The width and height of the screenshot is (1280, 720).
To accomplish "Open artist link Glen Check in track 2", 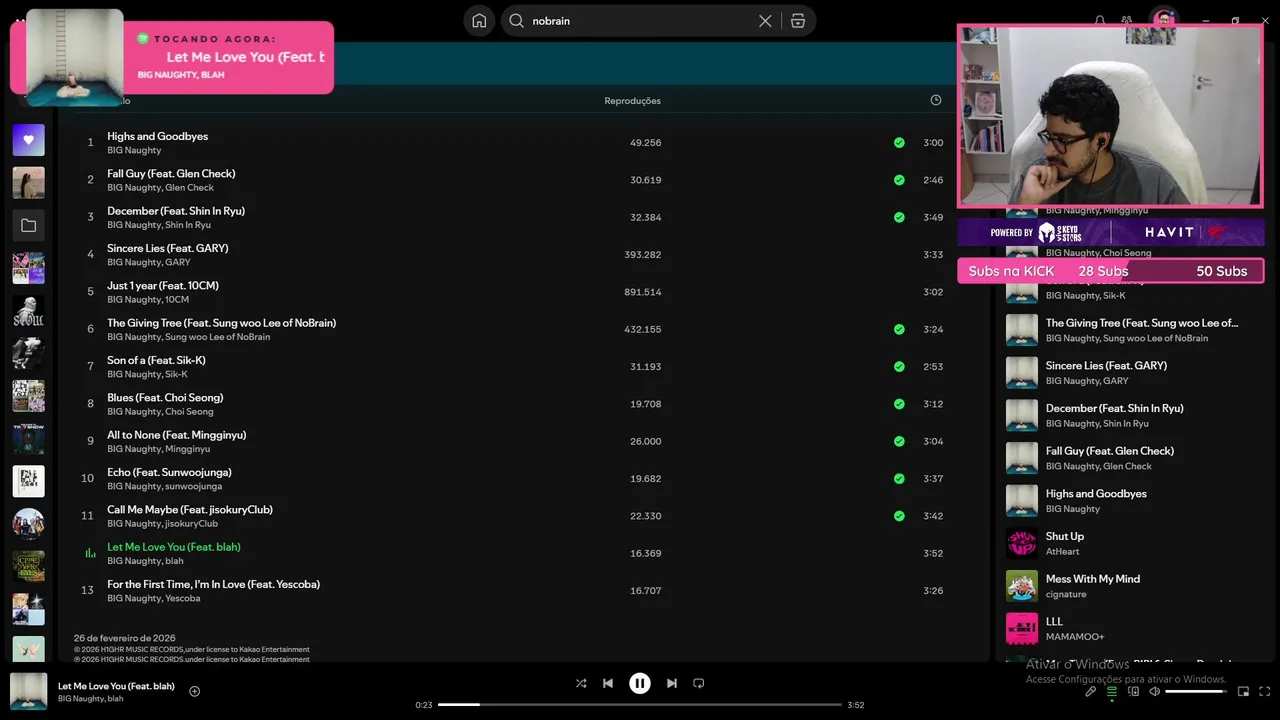I will pos(189,188).
